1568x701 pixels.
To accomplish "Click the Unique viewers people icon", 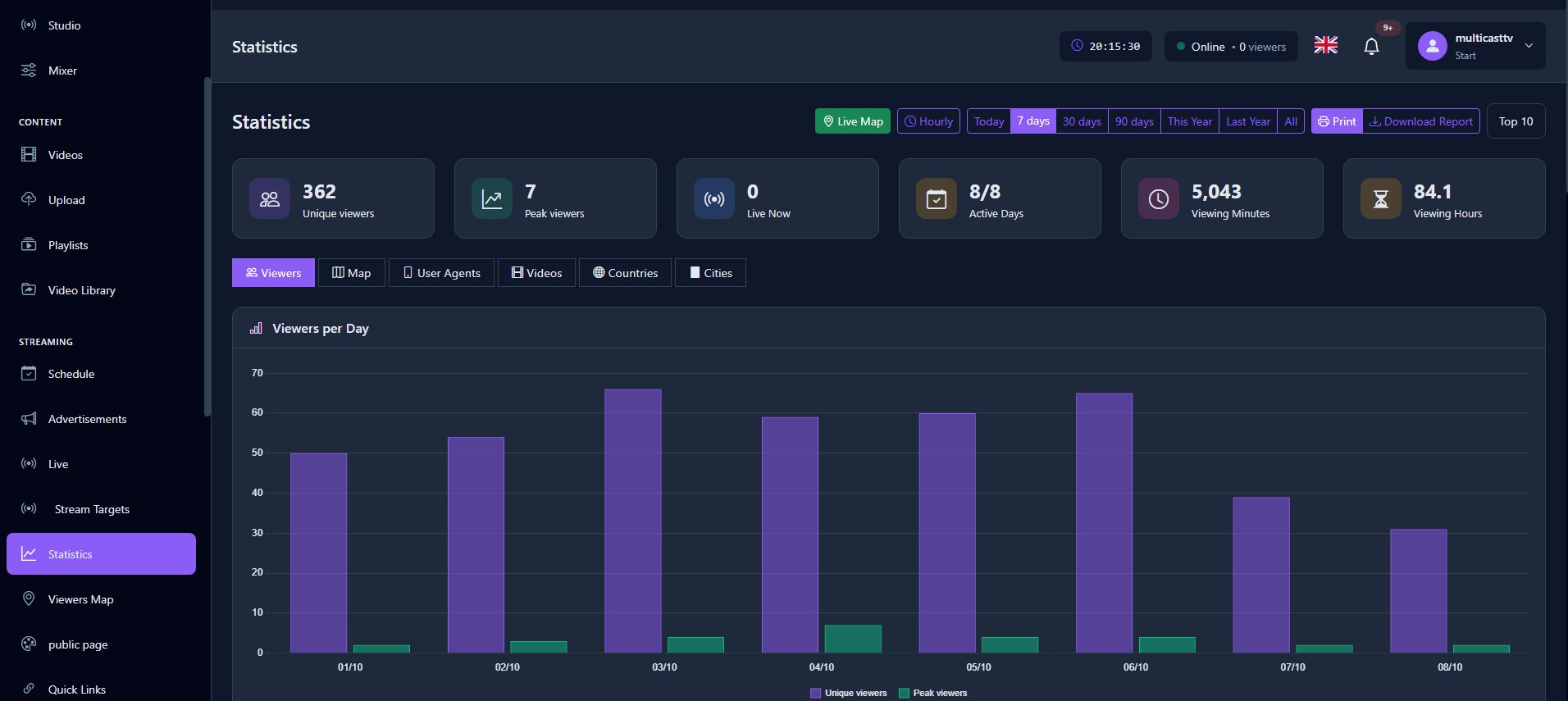I will (x=270, y=198).
